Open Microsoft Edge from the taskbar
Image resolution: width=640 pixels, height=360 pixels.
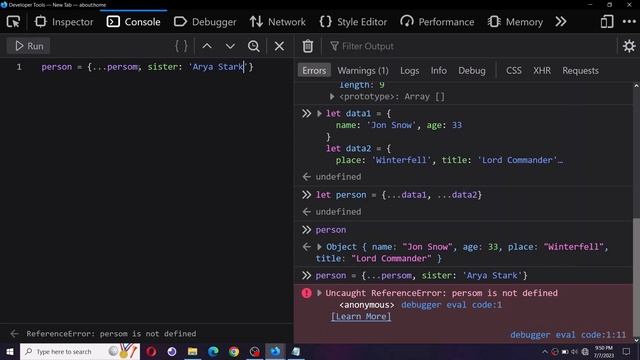[x=213, y=351]
